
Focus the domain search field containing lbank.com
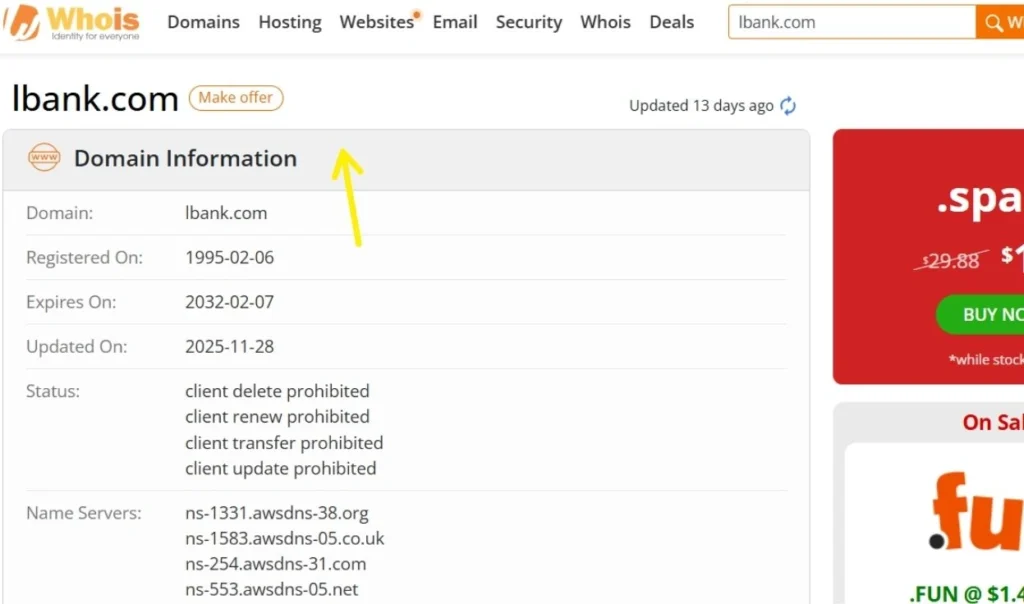pos(852,22)
